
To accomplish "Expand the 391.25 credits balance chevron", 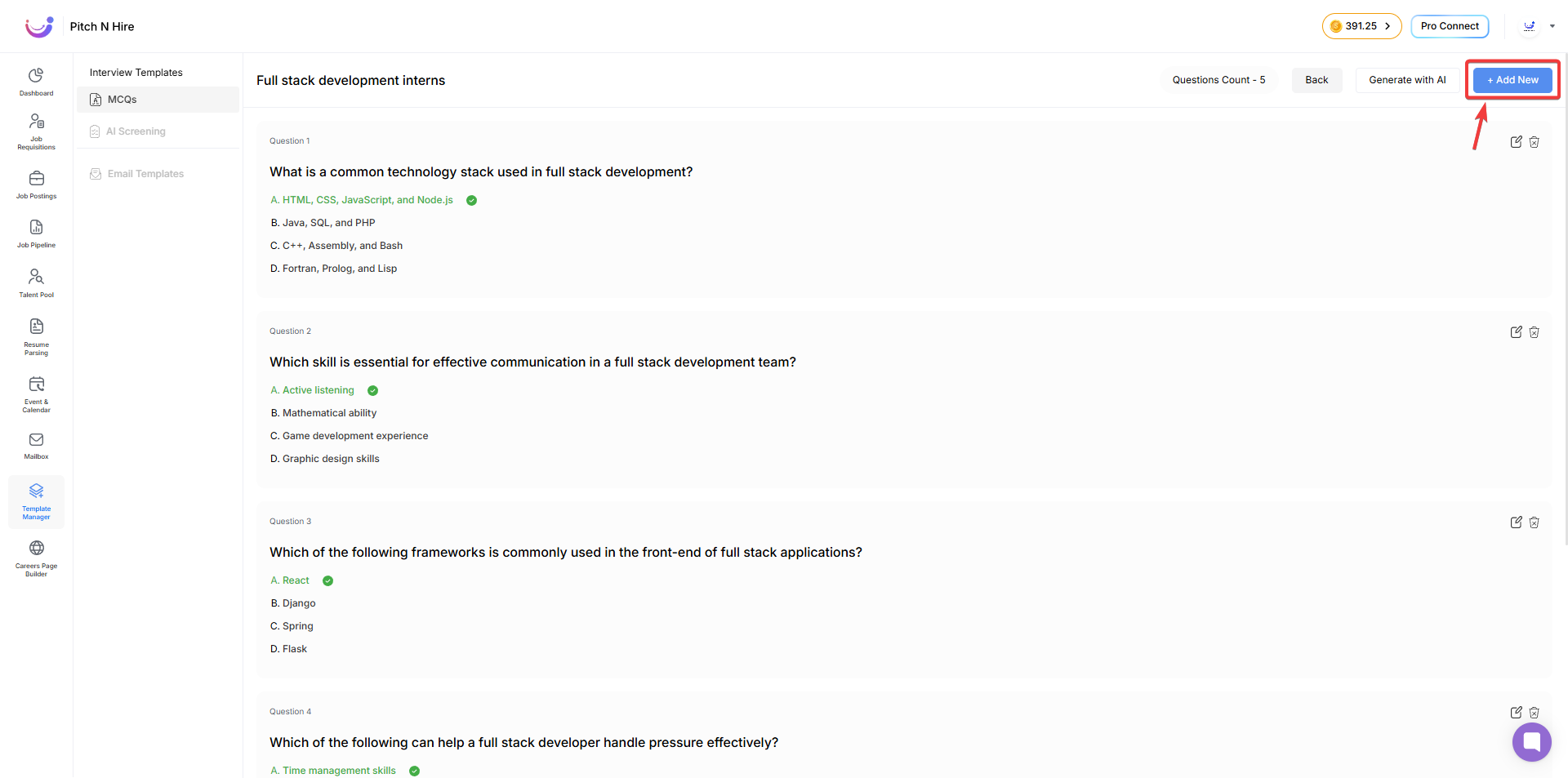I will click(1387, 26).
